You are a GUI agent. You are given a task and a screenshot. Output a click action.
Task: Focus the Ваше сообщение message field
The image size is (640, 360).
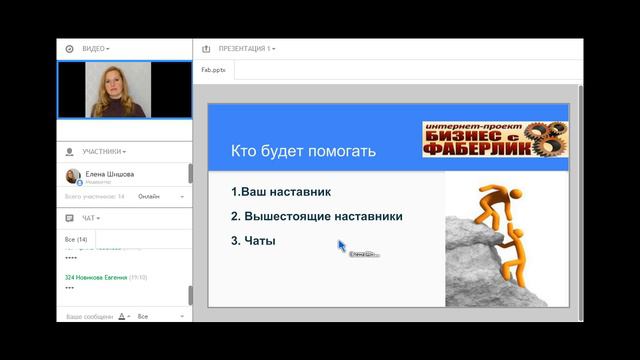tap(89, 316)
